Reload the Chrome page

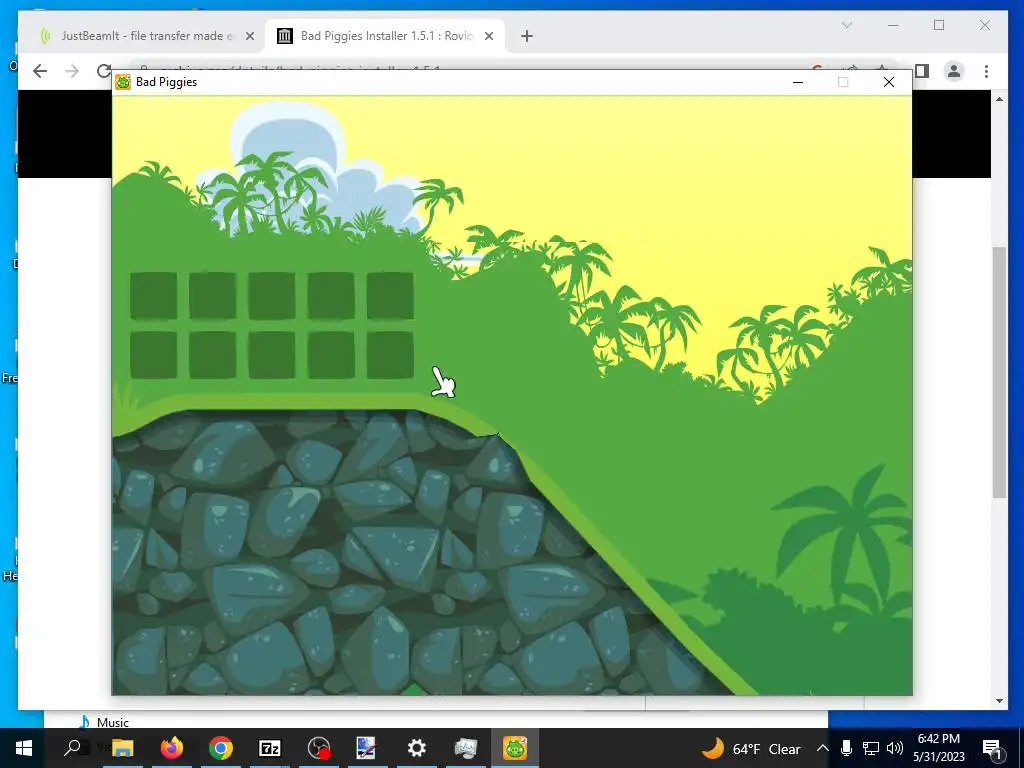[103, 71]
